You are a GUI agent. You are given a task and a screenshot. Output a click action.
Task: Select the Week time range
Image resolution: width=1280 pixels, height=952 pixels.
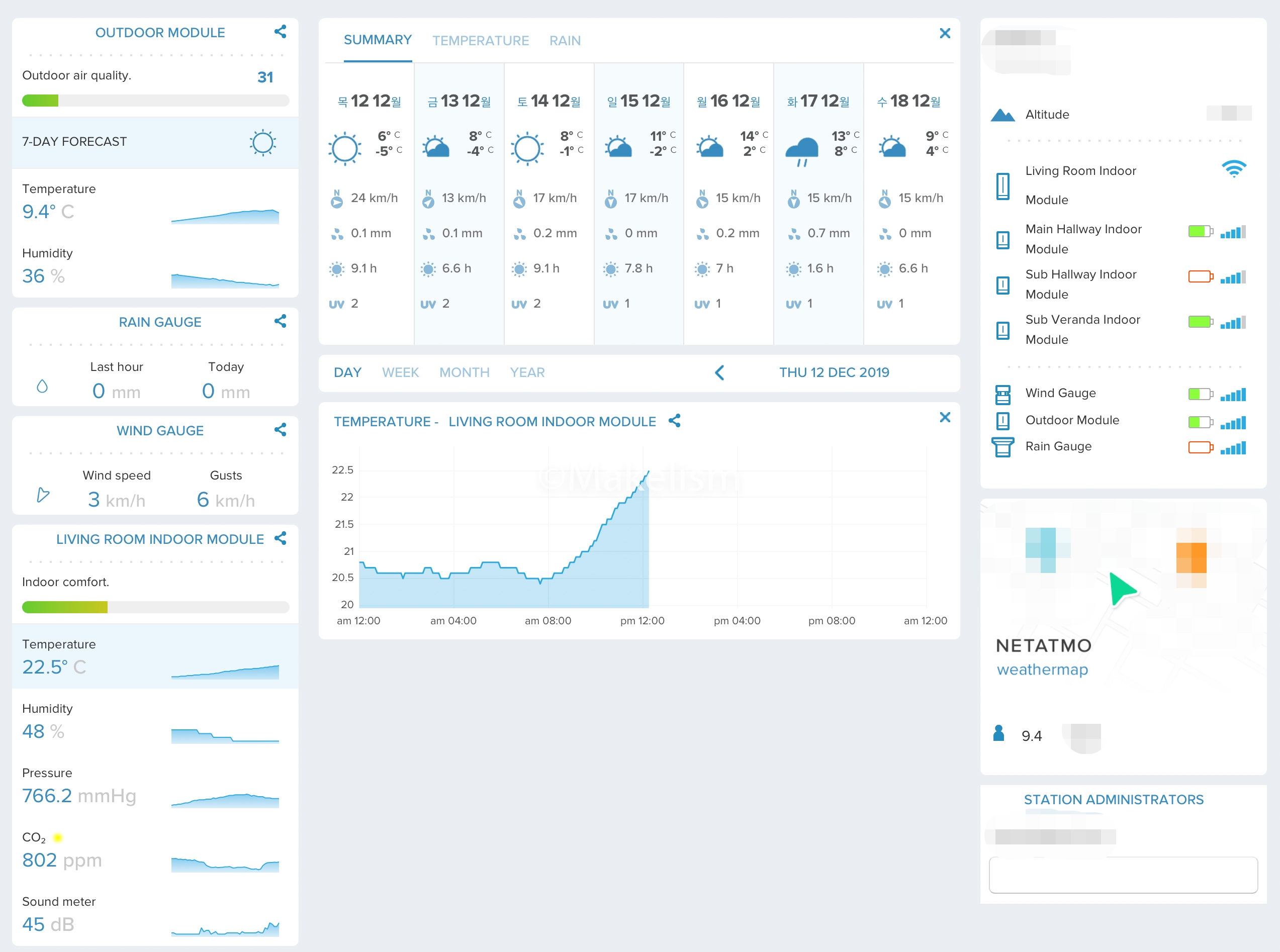(400, 373)
